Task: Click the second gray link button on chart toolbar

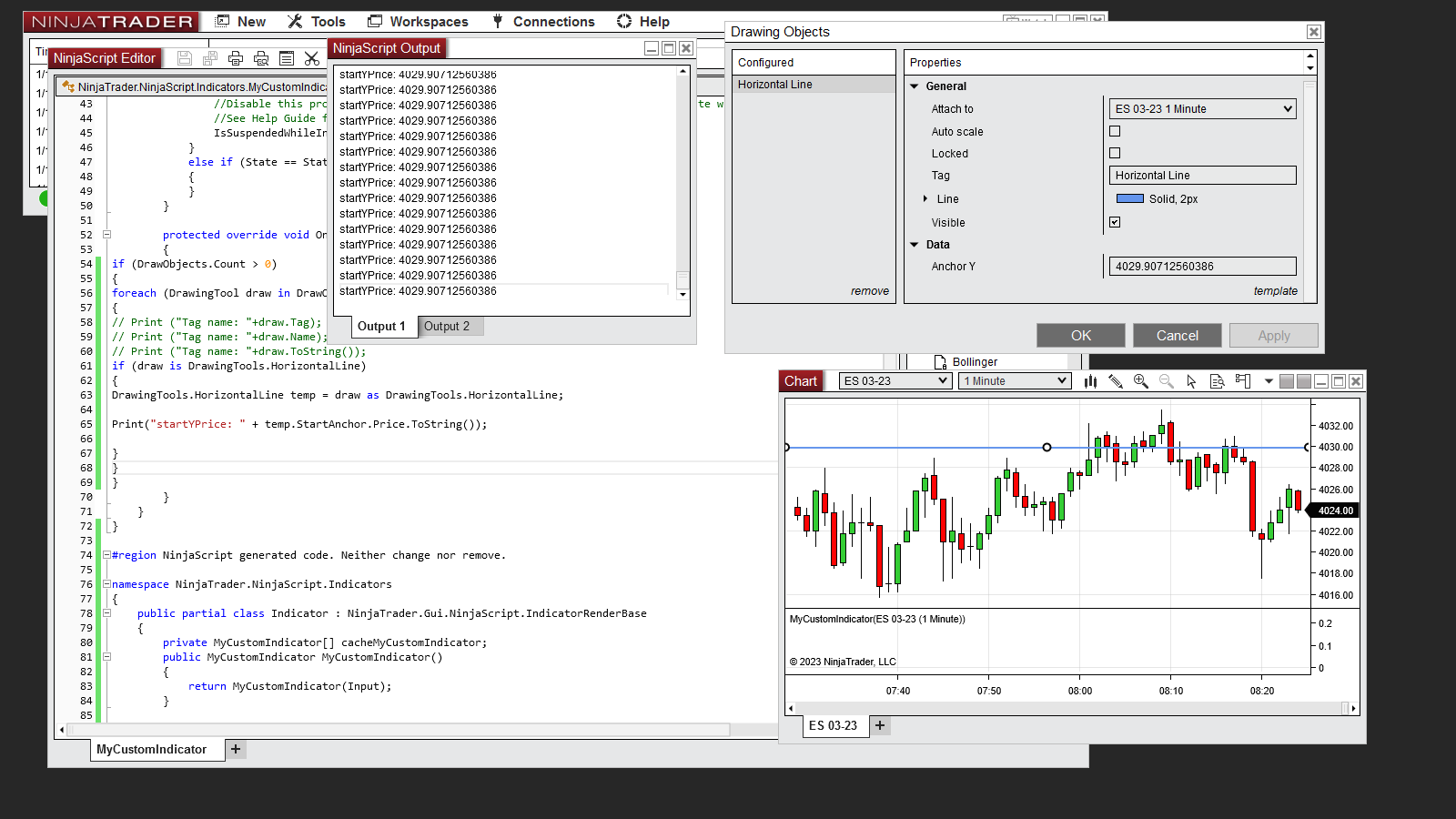Action: tap(1304, 381)
